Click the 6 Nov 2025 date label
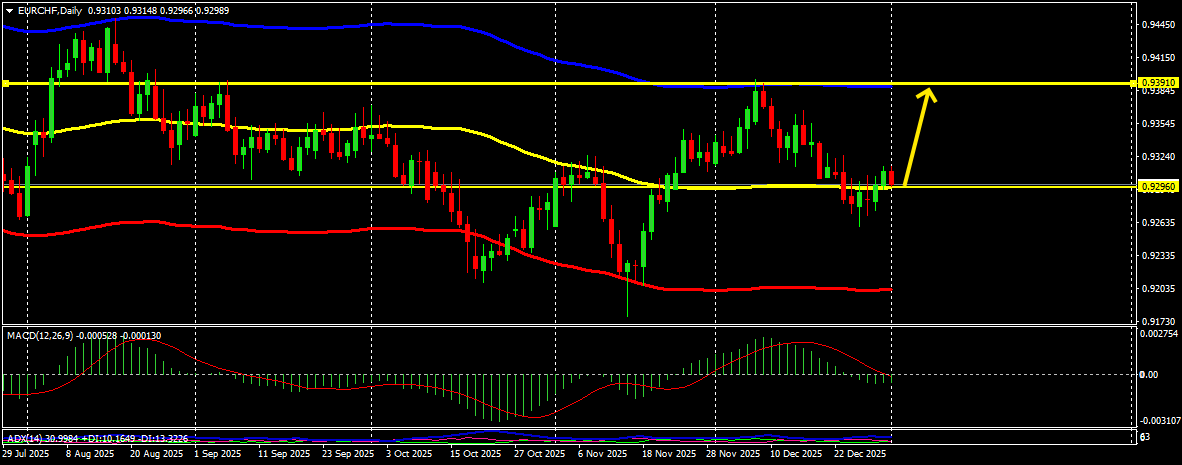The height and width of the screenshot is (465, 1182). (602, 454)
